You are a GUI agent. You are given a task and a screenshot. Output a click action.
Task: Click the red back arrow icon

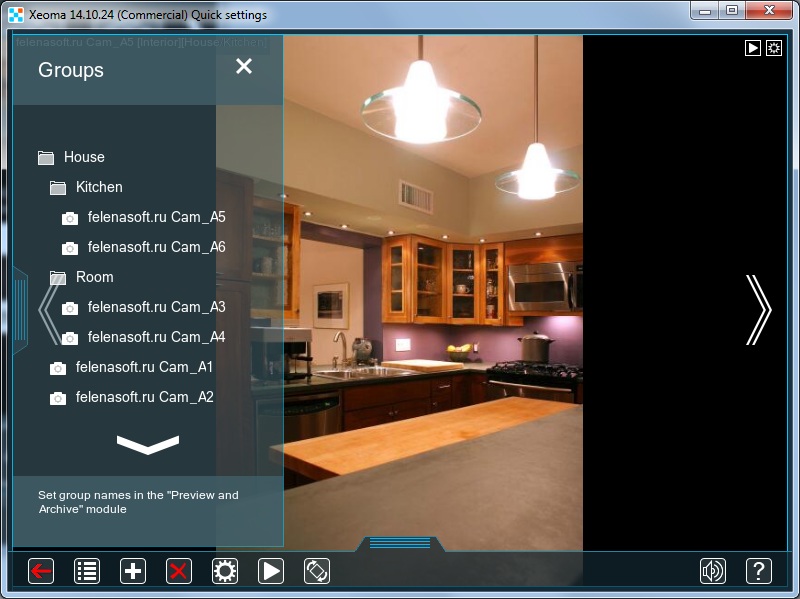(x=41, y=571)
